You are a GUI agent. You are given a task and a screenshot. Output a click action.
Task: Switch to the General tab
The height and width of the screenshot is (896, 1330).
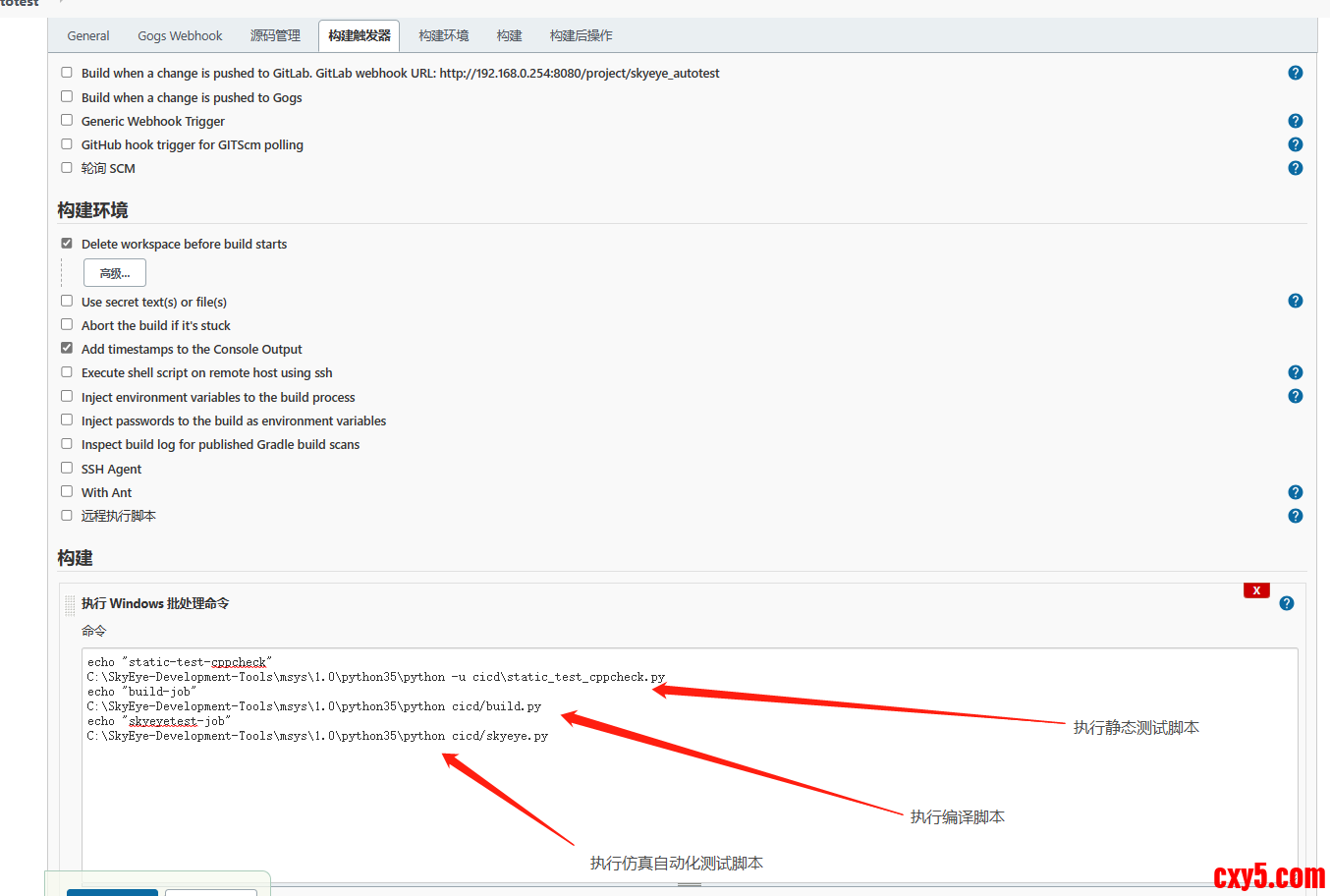pos(88,35)
